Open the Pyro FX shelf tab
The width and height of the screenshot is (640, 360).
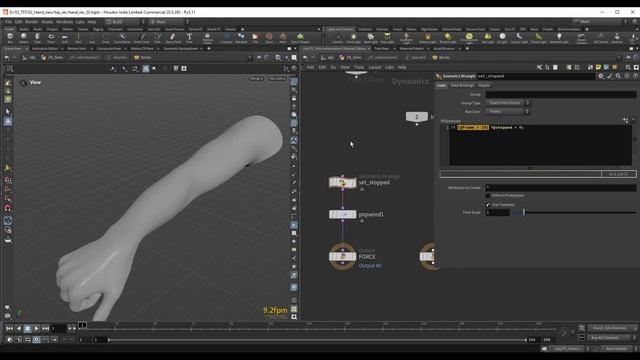(x=510, y=29)
